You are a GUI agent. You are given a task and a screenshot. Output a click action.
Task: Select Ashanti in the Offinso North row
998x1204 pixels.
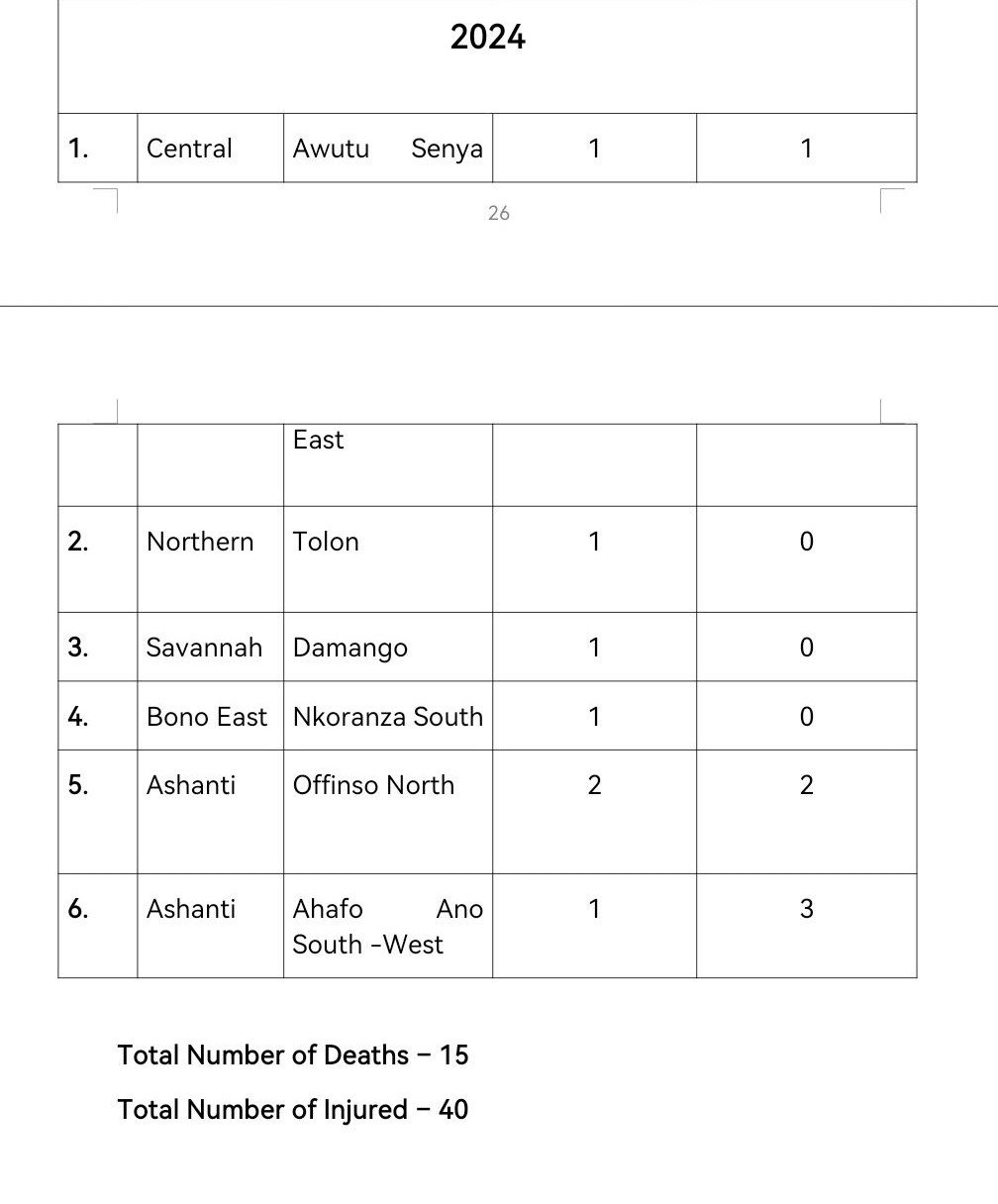(191, 785)
